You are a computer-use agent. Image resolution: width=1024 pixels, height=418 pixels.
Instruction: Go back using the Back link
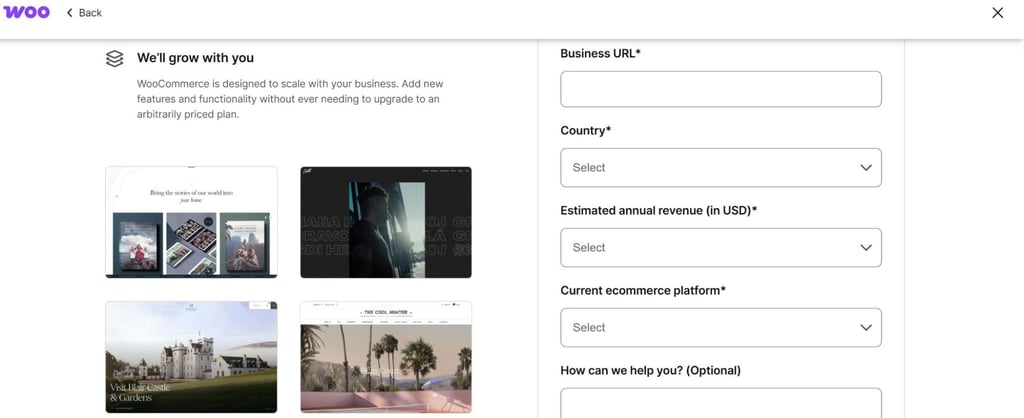[84, 12]
